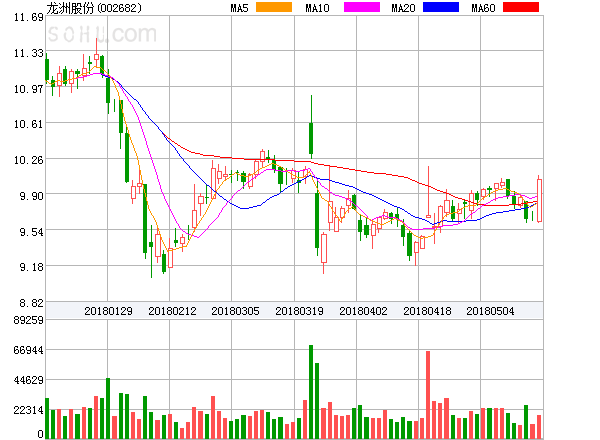Click the 10.61 price axis label
This screenshot has height=440, width=600.
29,124
